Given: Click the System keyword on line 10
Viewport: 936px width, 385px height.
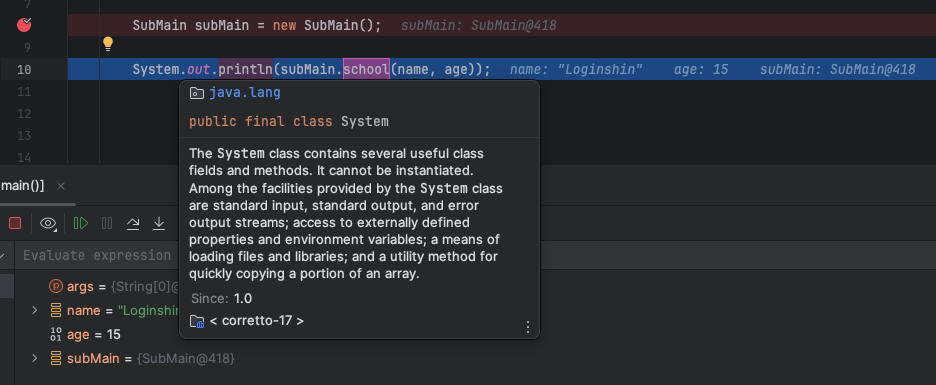Looking at the screenshot, I should point(156,70).
